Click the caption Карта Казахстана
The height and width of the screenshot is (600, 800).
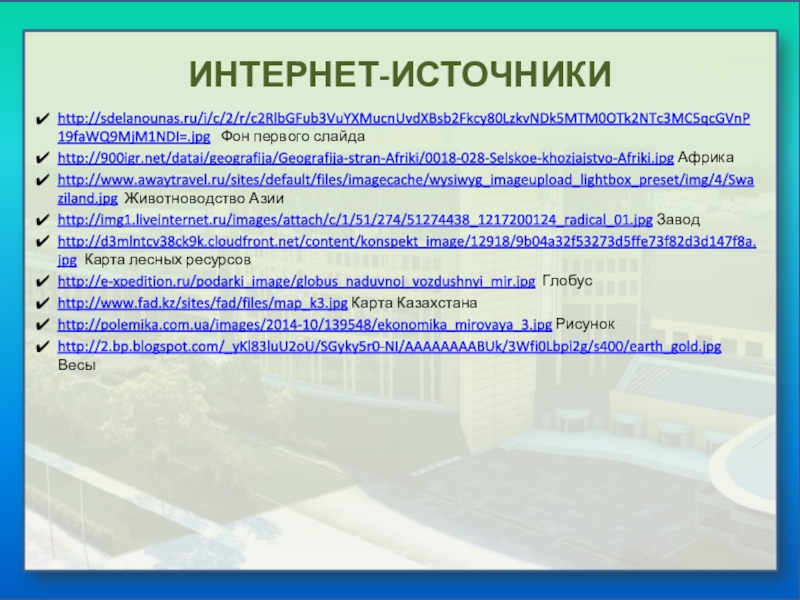point(414,303)
